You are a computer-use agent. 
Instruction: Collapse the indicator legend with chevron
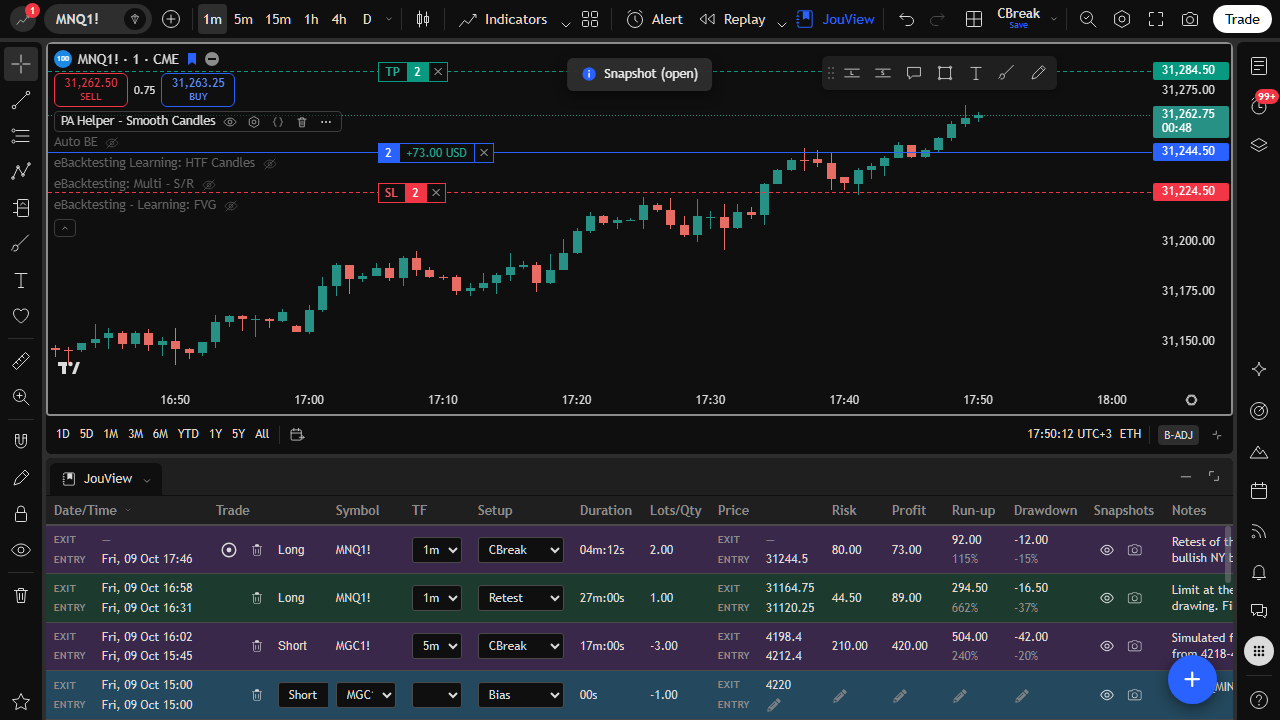point(64,228)
